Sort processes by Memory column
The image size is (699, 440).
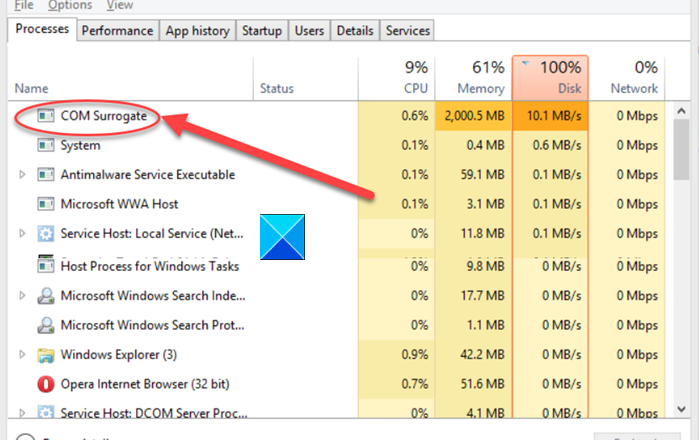coord(473,78)
